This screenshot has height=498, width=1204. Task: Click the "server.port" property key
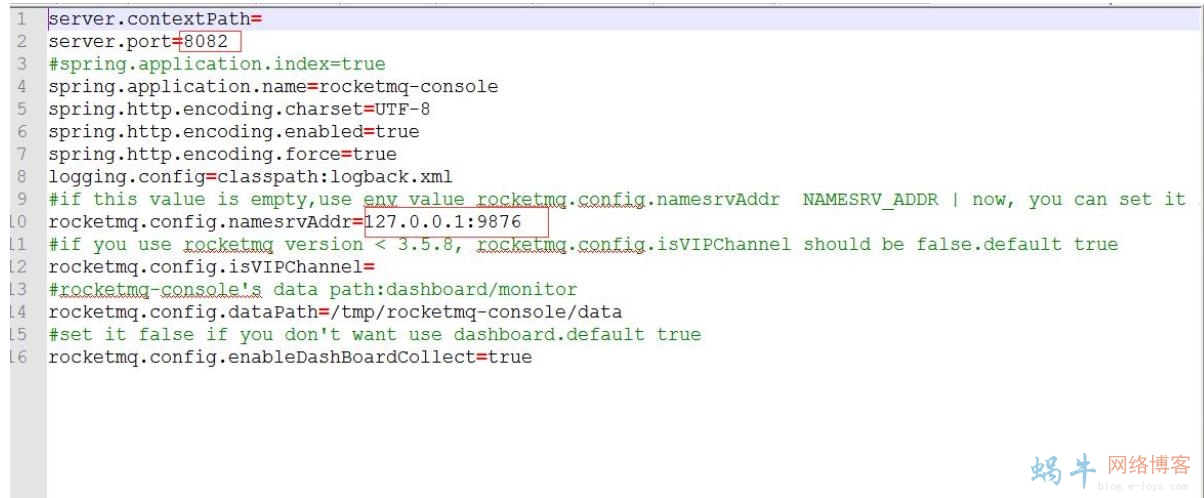[110, 41]
